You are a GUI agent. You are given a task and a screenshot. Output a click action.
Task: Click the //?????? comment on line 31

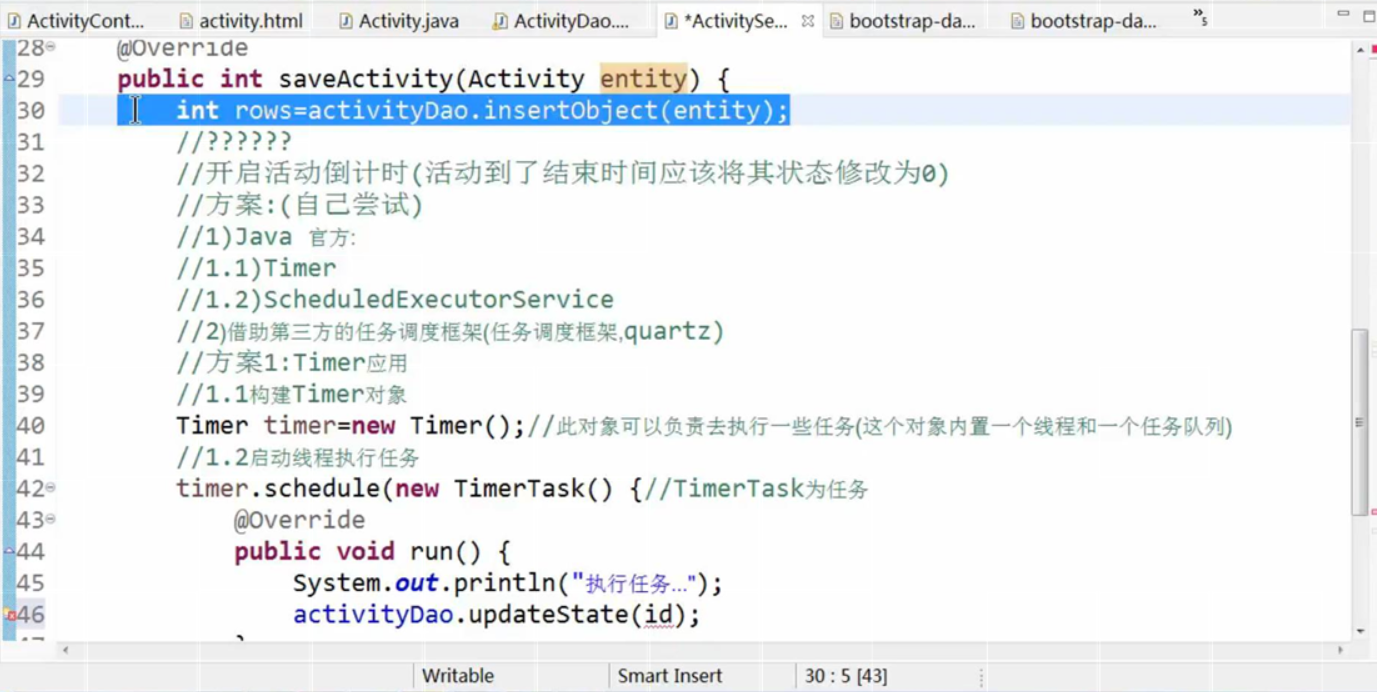pyautogui.click(x=234, y=142)
